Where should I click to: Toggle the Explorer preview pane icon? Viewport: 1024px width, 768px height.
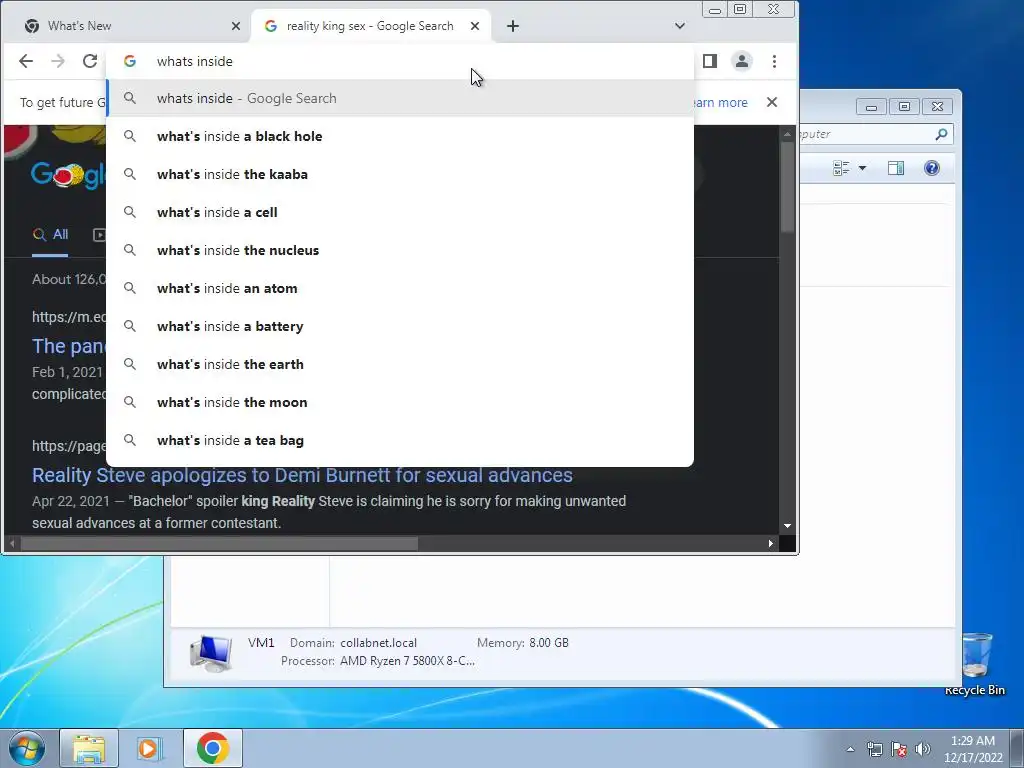[896, 168]
